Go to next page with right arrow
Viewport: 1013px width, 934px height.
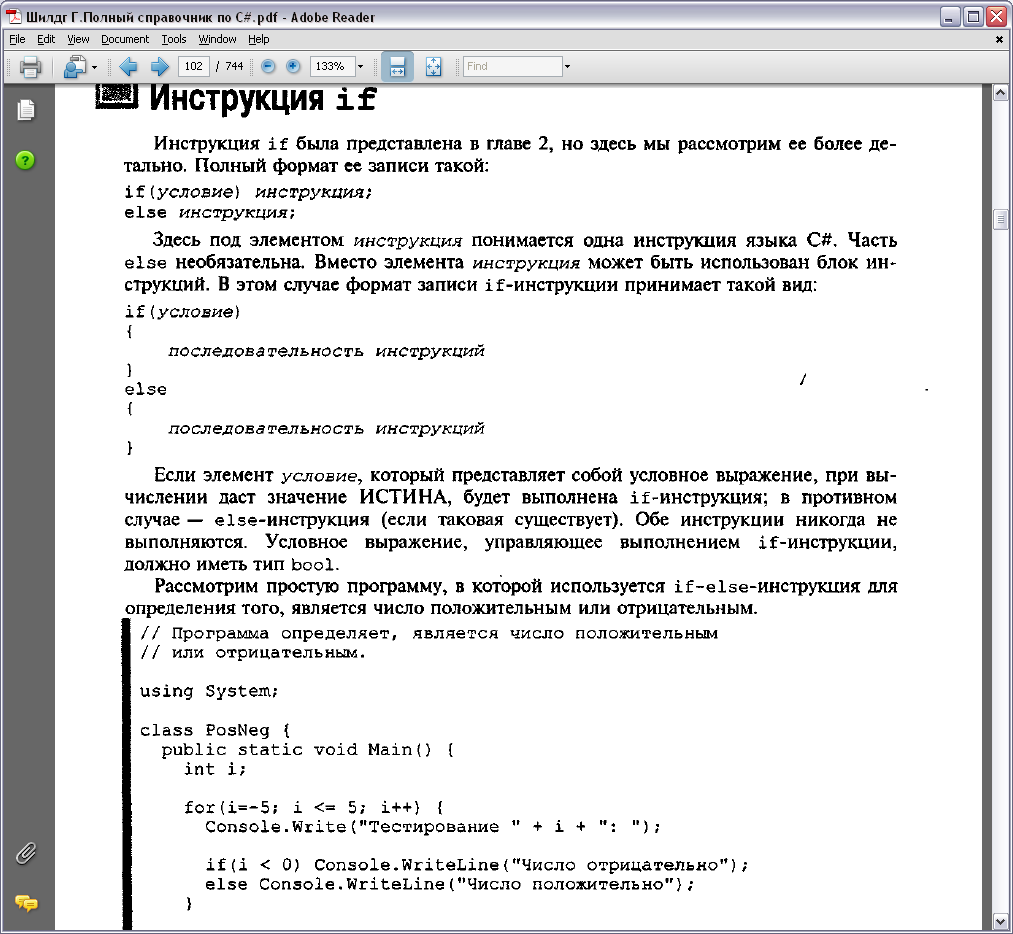(x=160, y=67)
